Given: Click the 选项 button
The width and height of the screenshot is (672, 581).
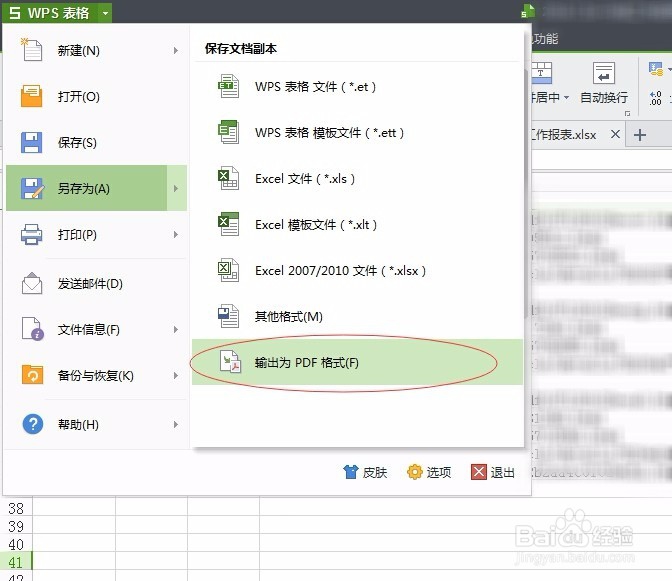Looking at the screenshot, I should 429,472.
